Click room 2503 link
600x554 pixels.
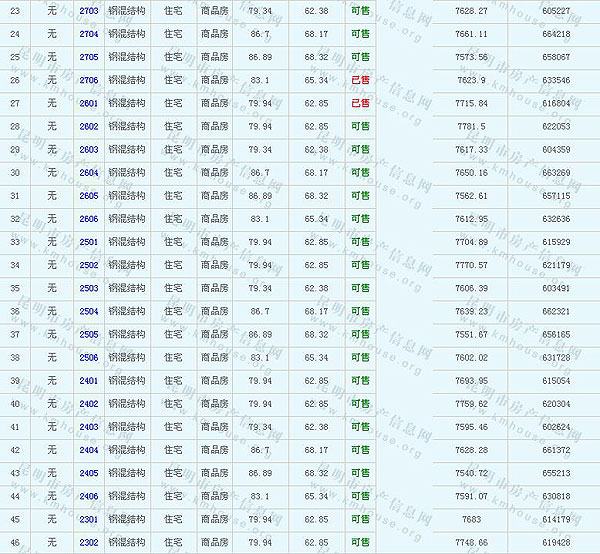click(x=88, y=288)
